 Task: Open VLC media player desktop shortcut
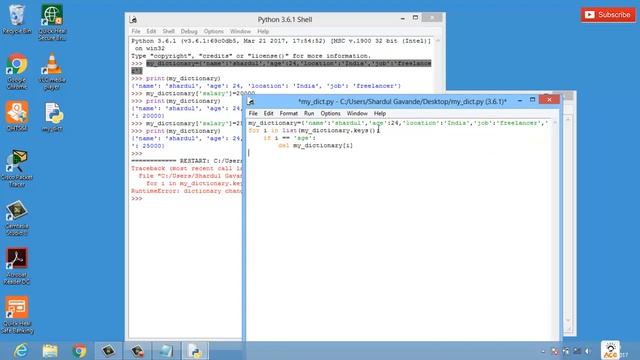click(52, 71)
